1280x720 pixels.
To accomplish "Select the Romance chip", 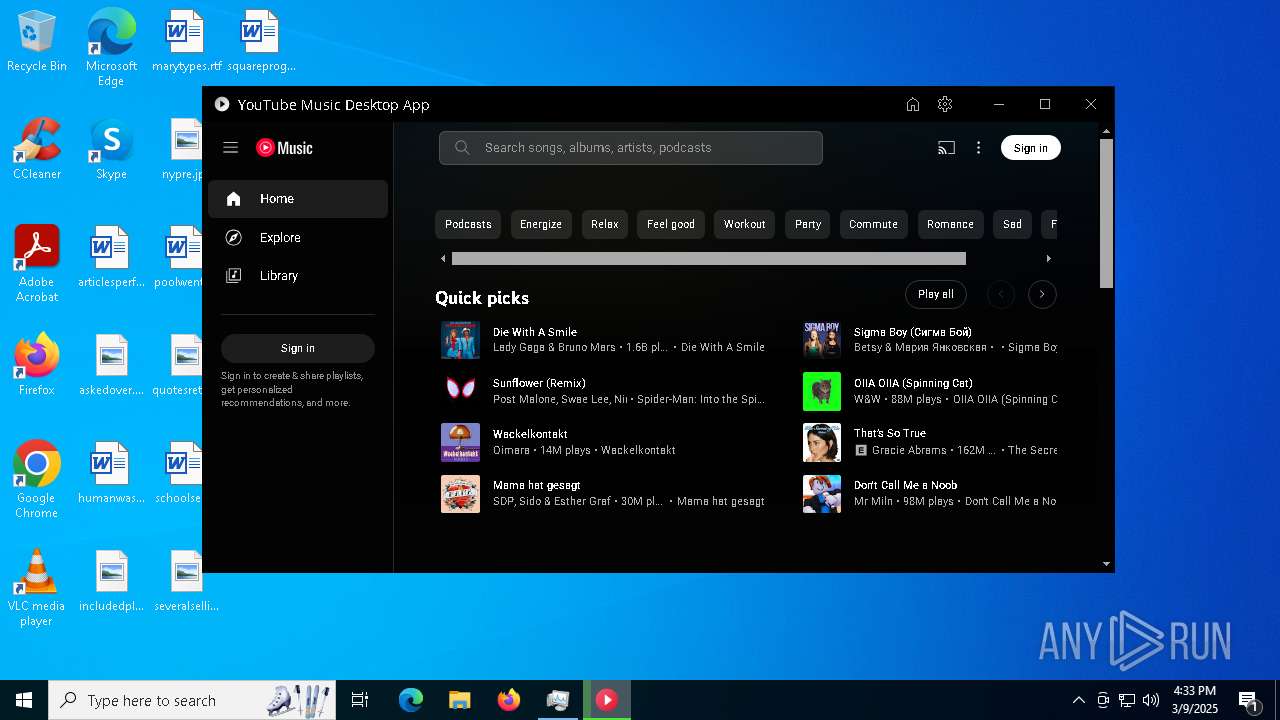I will pos(950,224).
